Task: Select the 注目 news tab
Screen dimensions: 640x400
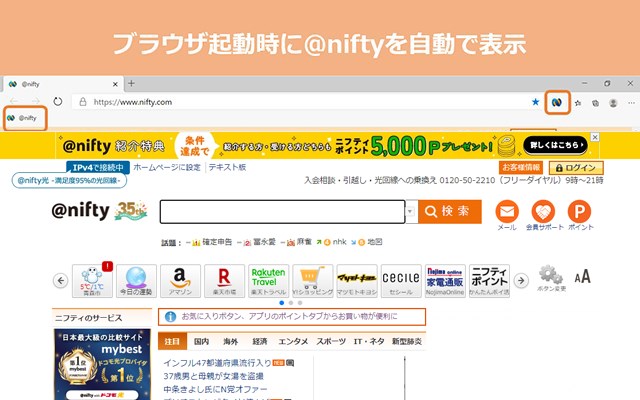Action: click(172, 341)
